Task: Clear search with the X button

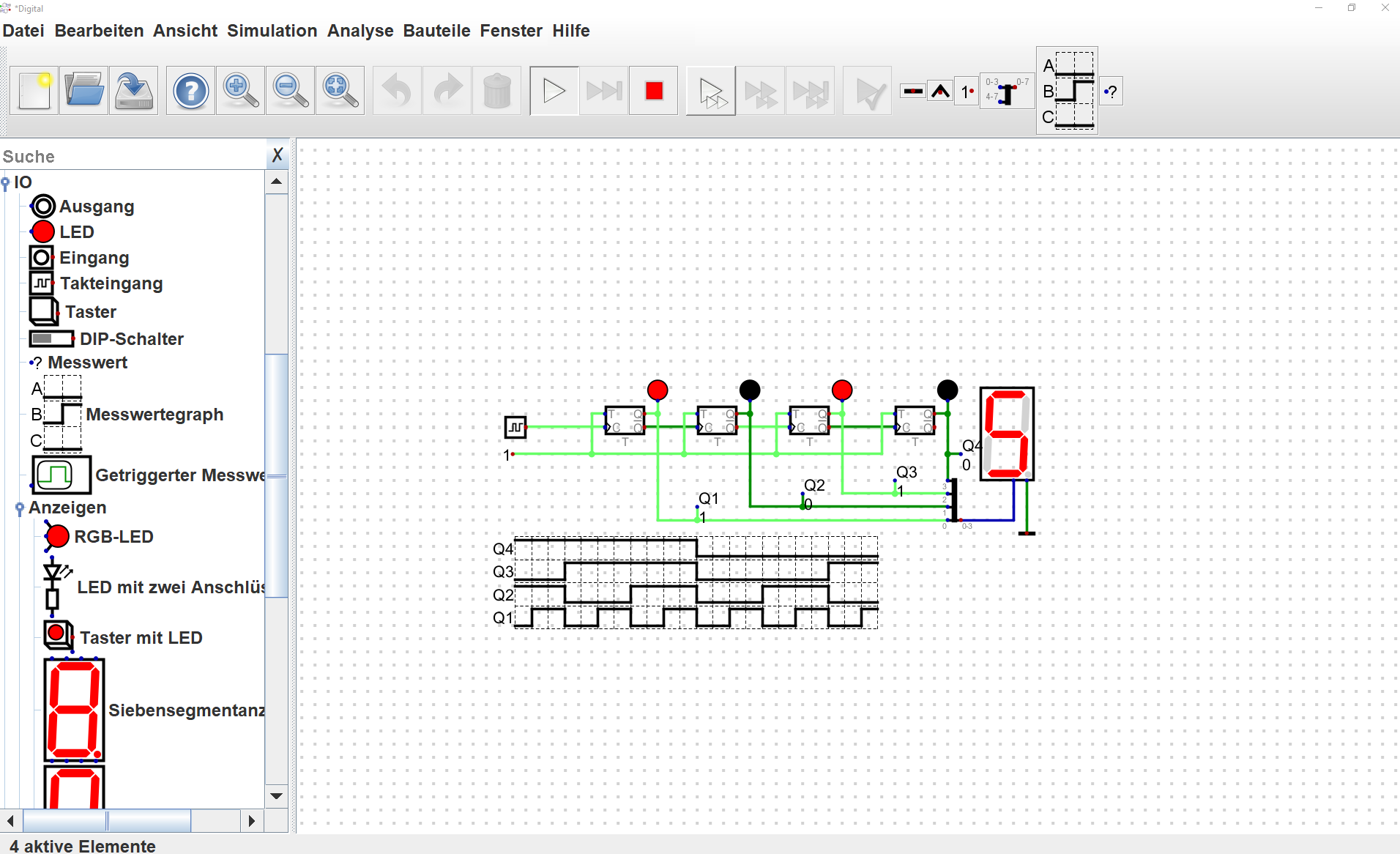Action: click(x=277, y=155)
